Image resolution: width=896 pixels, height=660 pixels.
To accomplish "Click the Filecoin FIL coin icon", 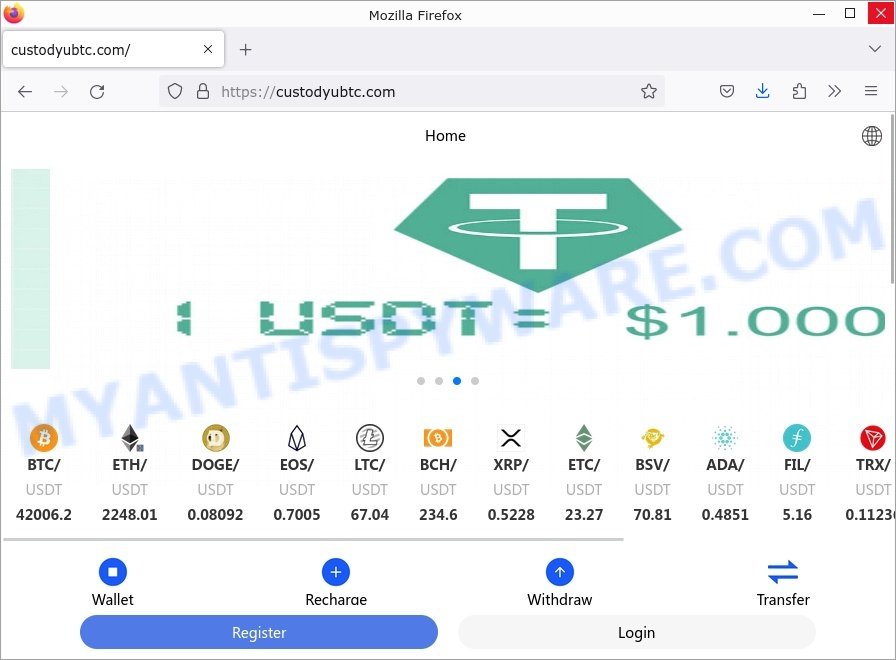I will 797,438.
